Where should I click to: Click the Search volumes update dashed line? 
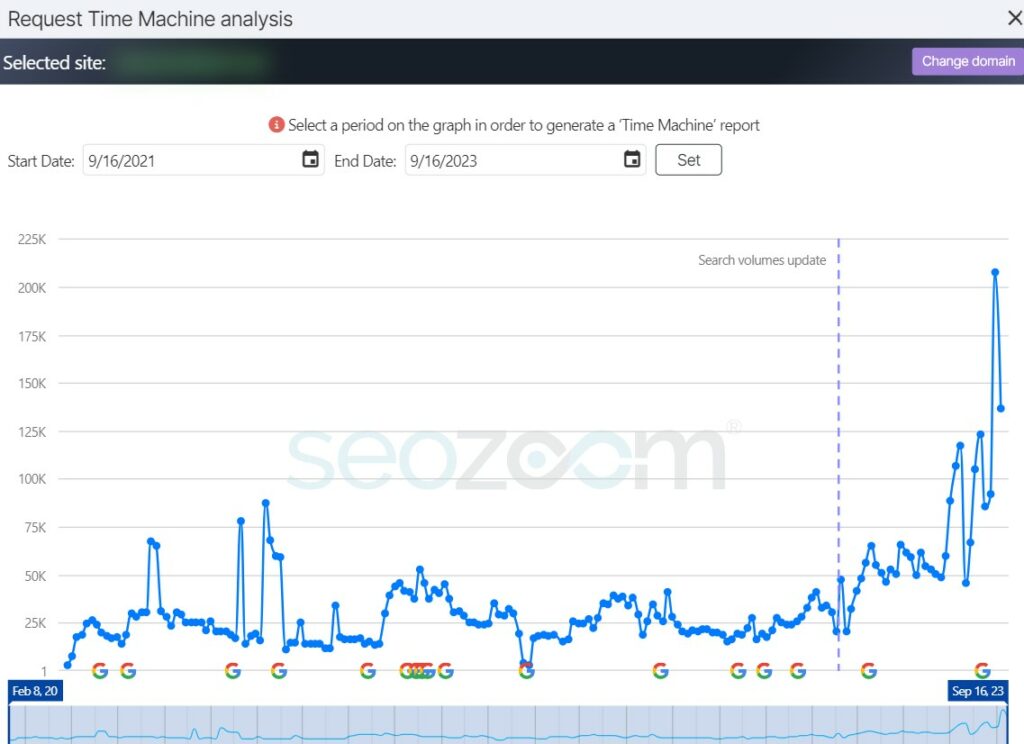coord(838,450)
